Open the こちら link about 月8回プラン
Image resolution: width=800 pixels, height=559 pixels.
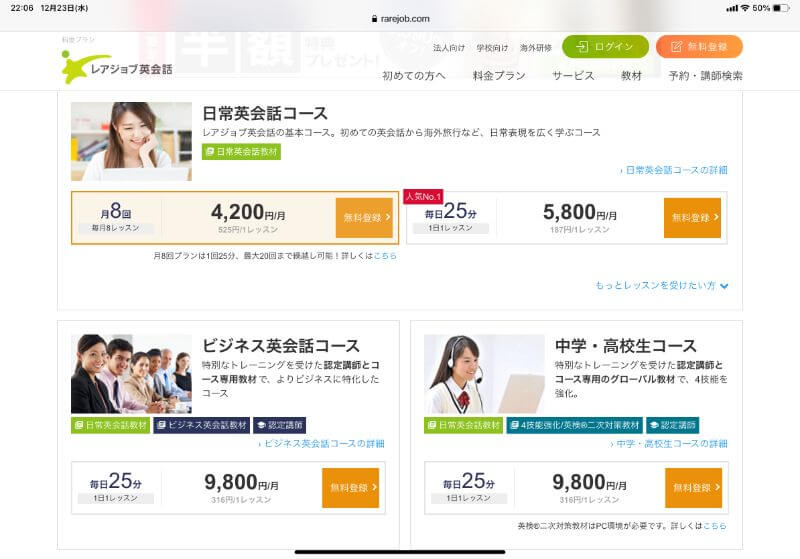click(385, 256)
